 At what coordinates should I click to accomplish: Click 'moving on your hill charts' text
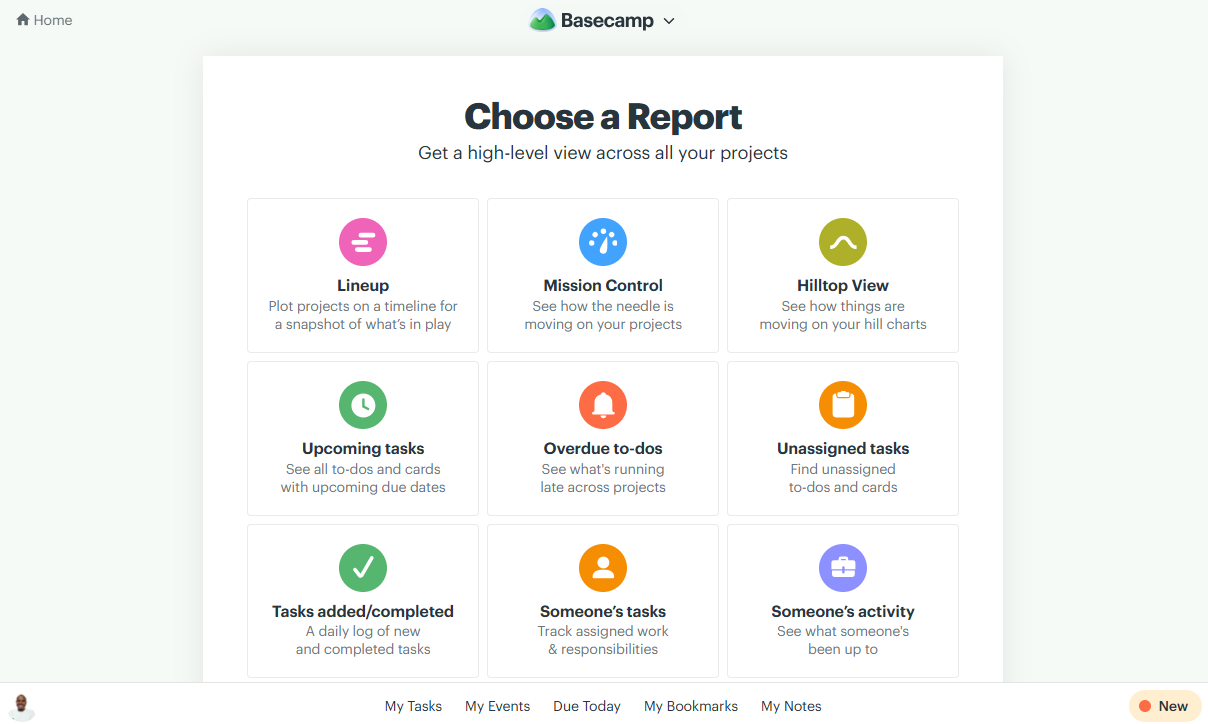pyautogui.click(x=843, y=324)
